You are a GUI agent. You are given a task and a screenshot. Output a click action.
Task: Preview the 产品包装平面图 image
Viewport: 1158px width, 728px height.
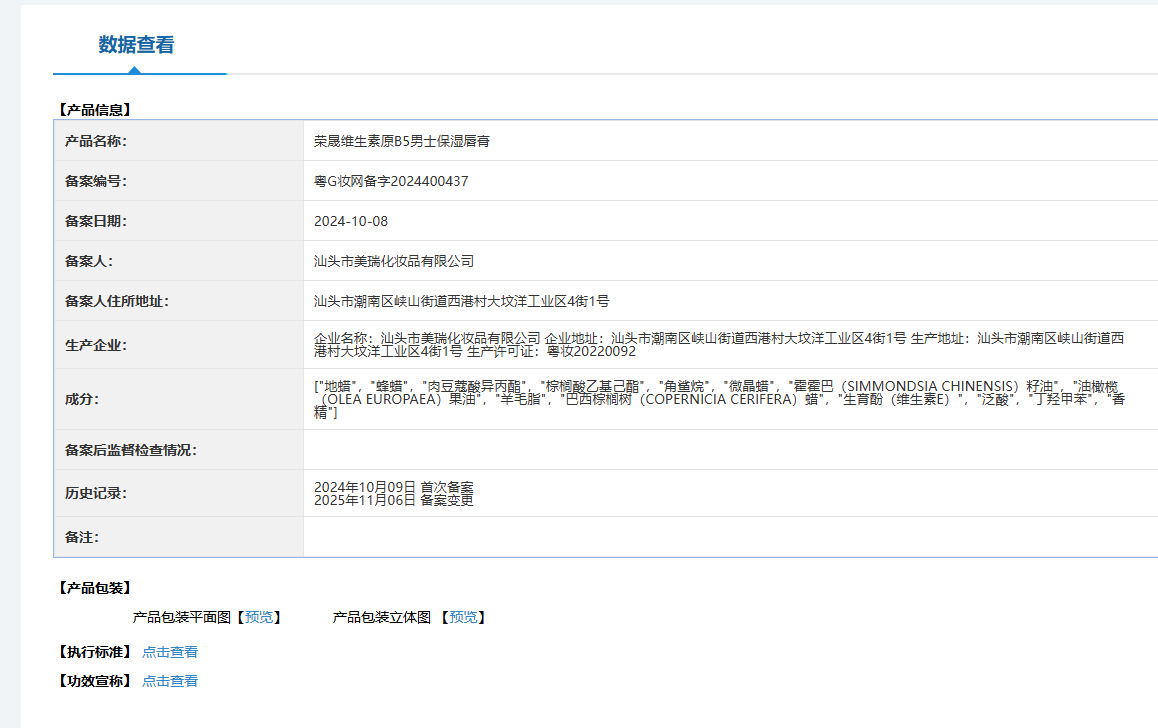[x=258, y=617]
